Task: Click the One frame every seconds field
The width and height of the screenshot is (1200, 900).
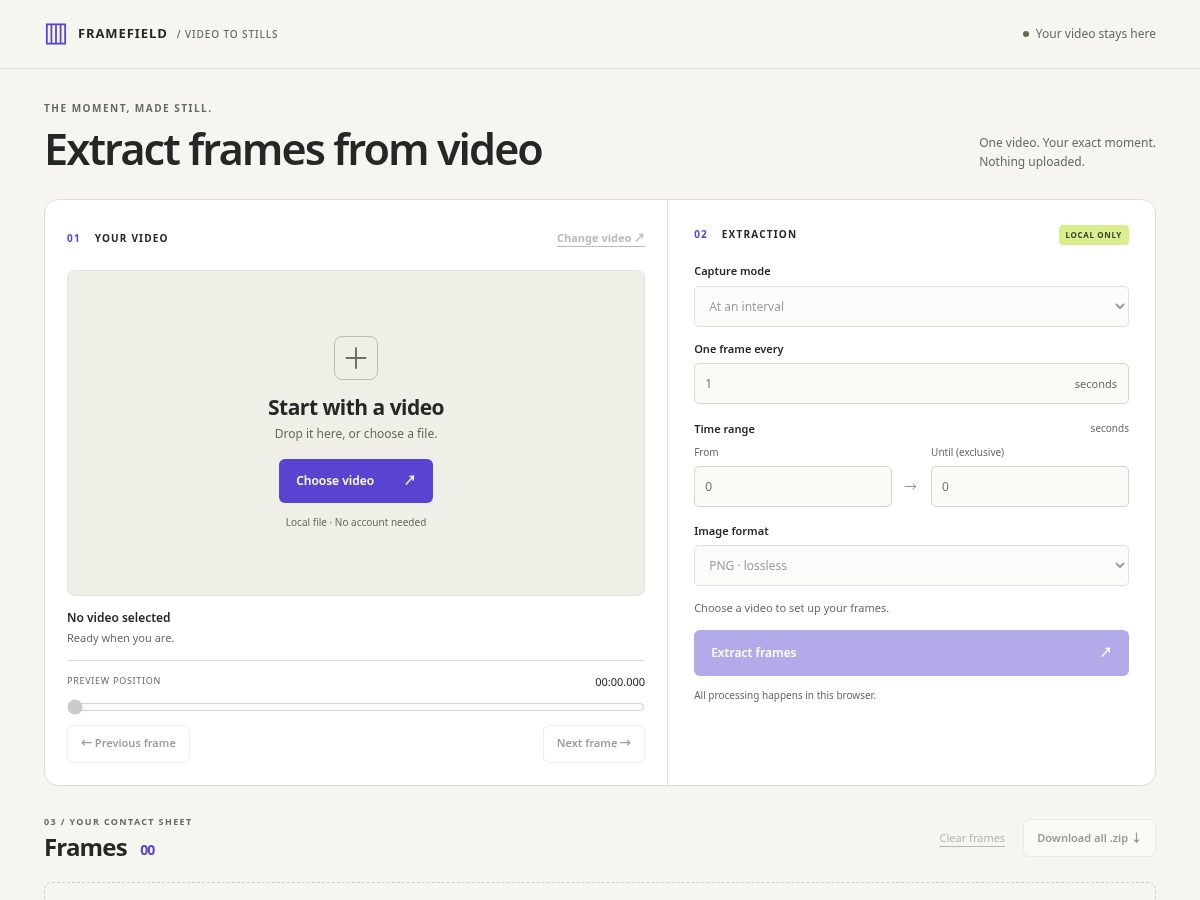Action: pyautogui.click(x=911, y=384)
